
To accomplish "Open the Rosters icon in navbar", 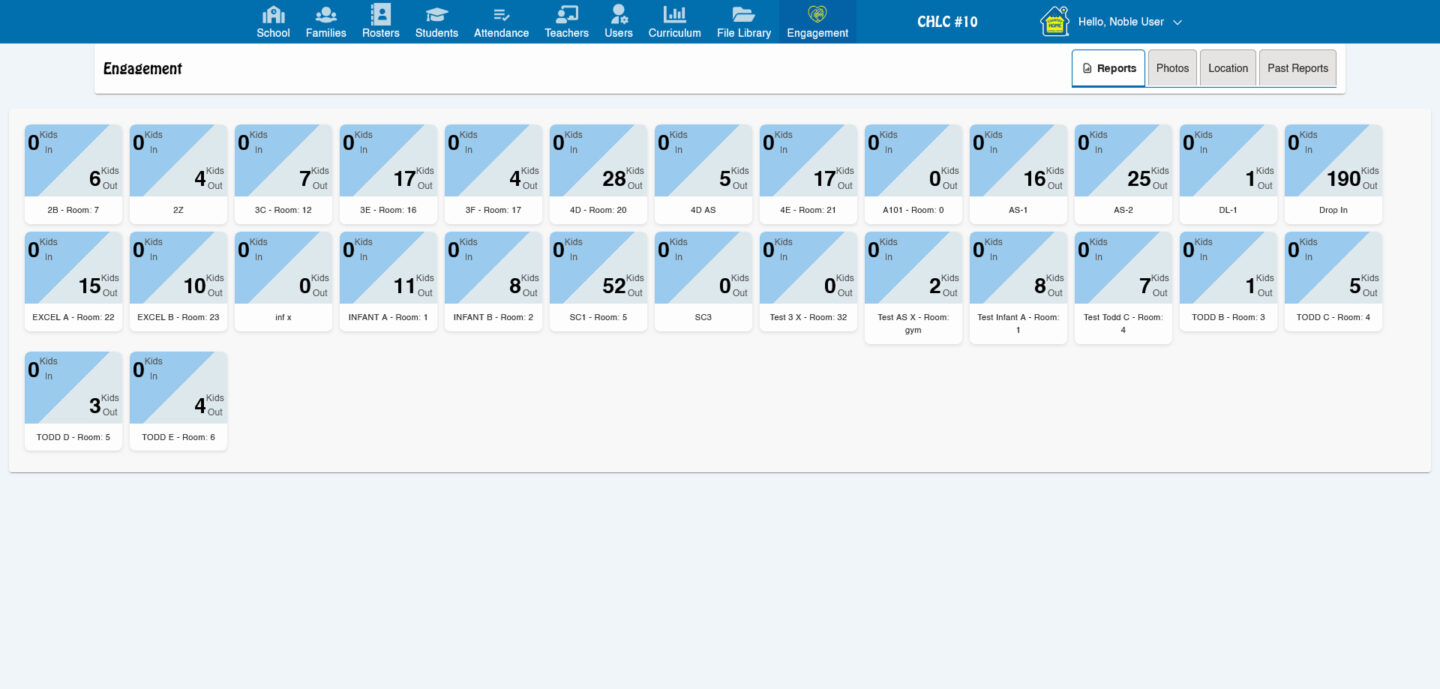I will point(380,15).
